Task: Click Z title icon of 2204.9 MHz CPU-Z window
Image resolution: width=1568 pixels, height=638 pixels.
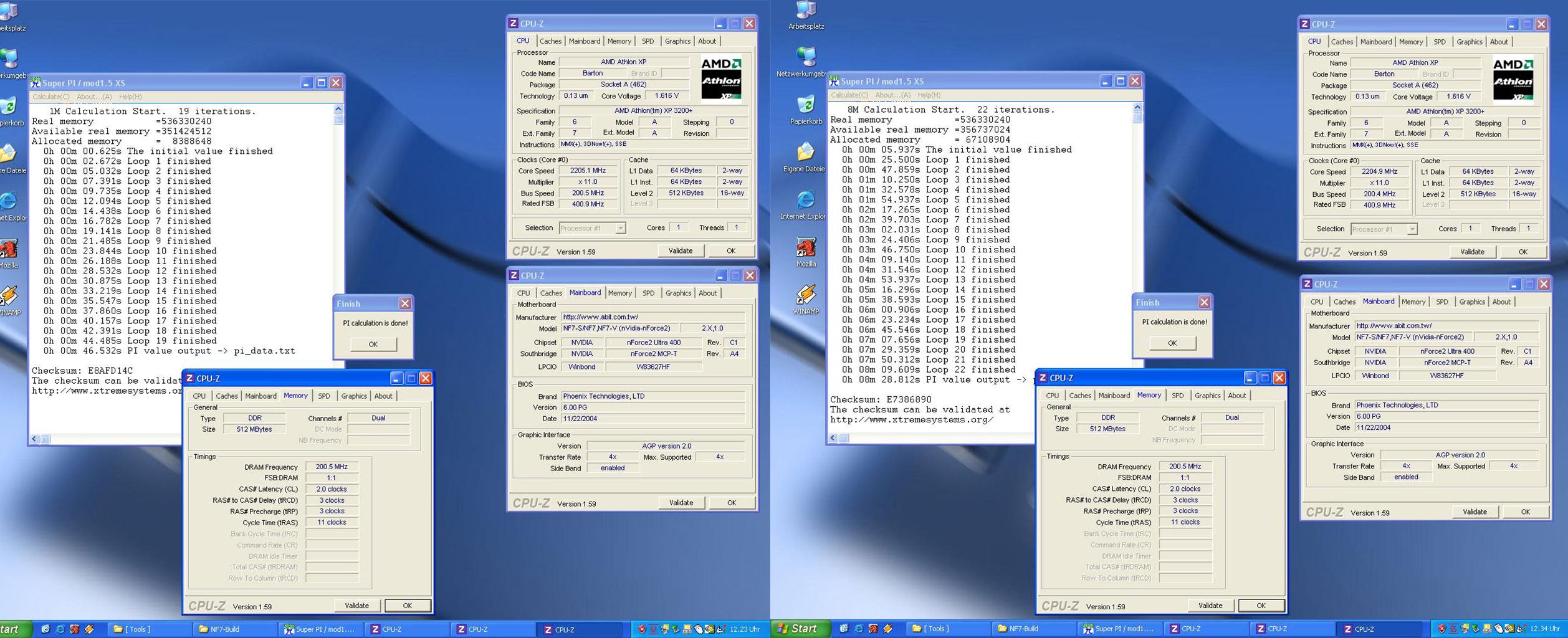Action: tap(1304, 24)
